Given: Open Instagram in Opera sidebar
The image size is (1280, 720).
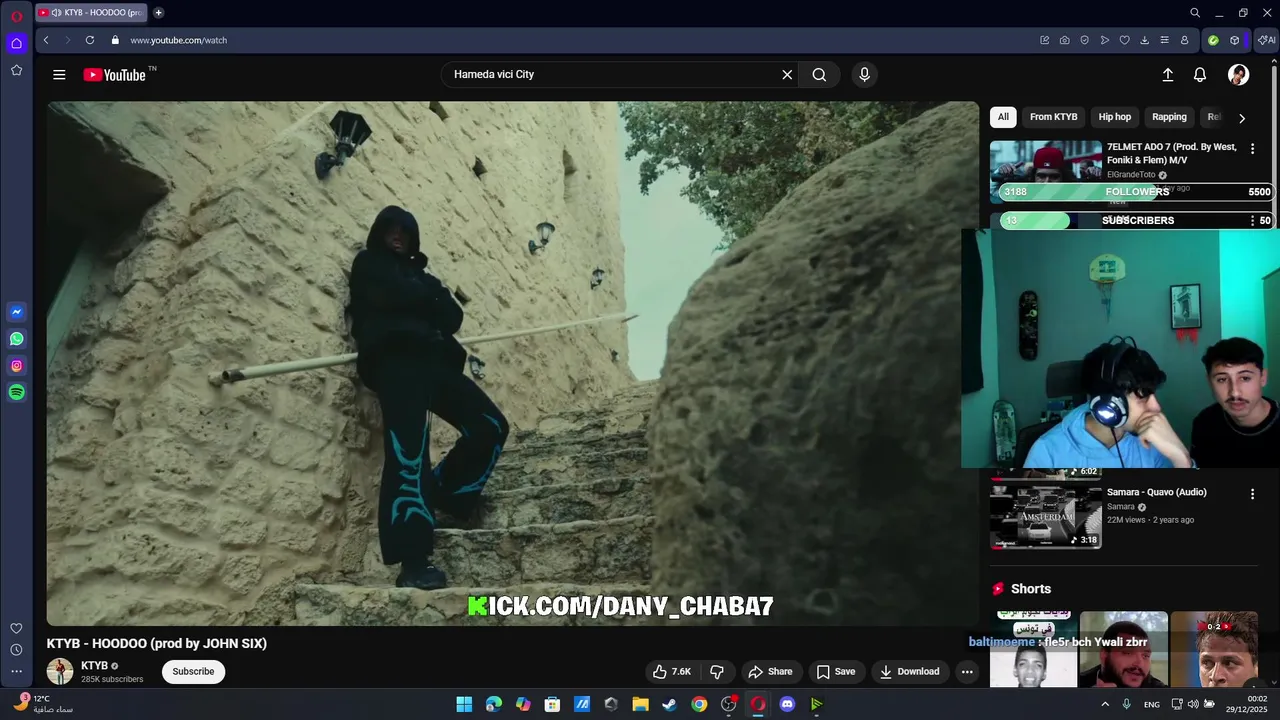Looking at the screenshot, I should coord(16,366).
